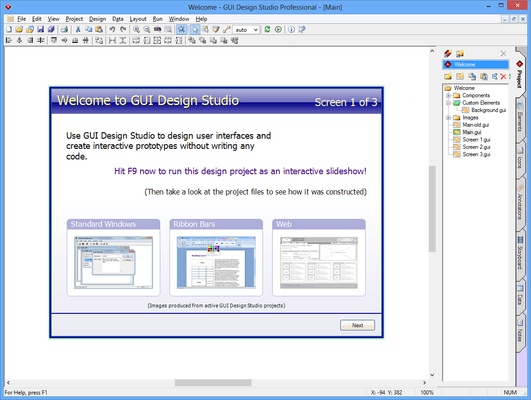Click the Undo arrow icon

click(112, 29)
